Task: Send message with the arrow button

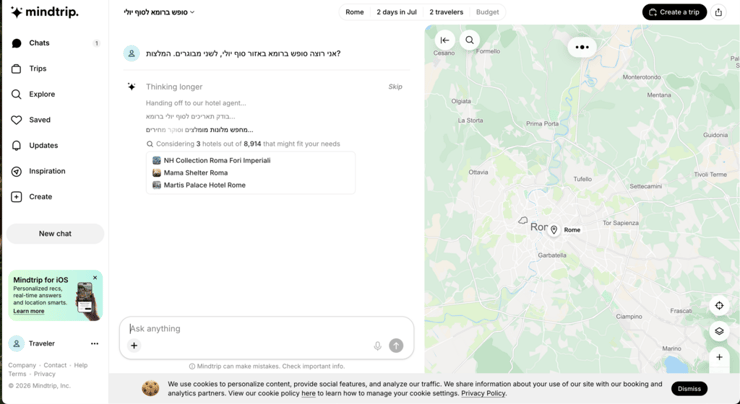Action: click(396, 345)
